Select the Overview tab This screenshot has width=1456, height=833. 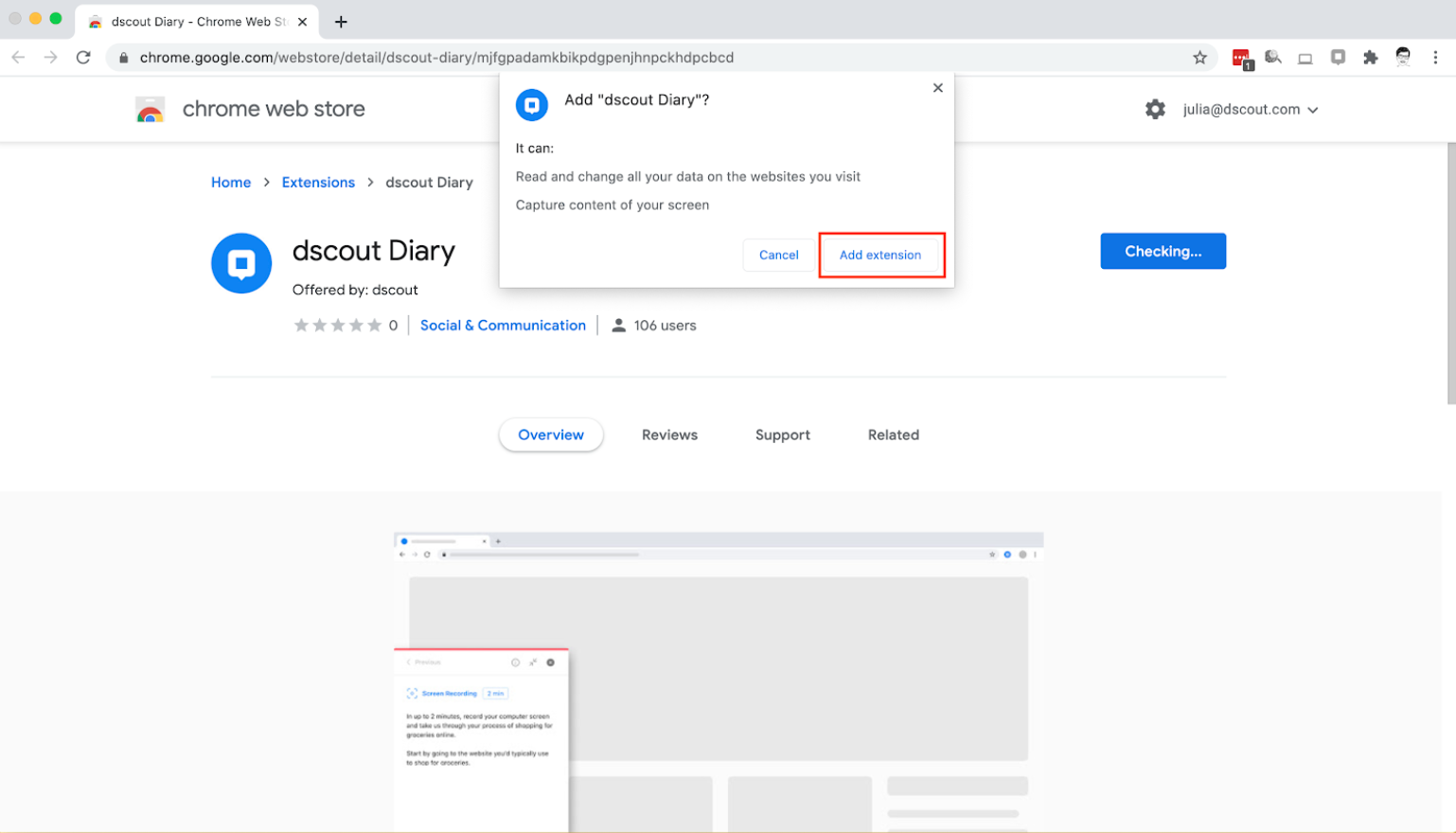coord(551,434)
